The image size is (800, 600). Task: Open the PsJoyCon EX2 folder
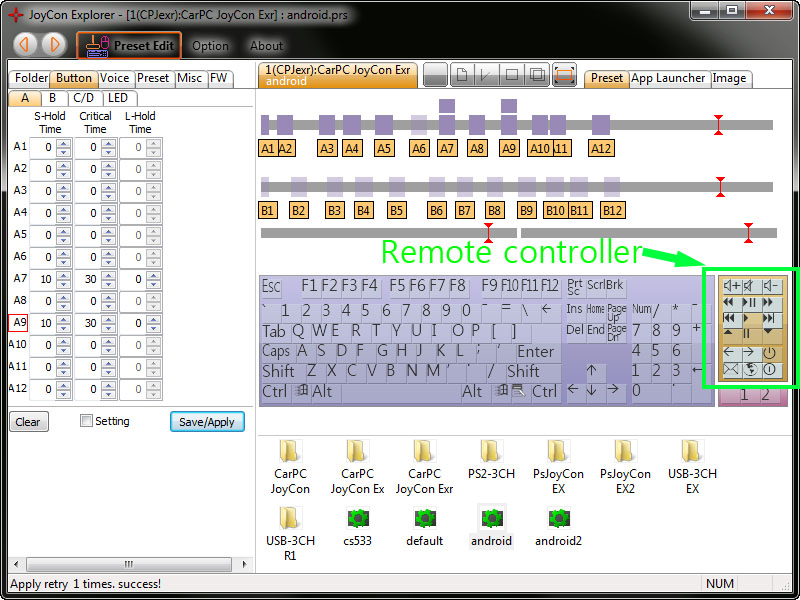point(625,467)
